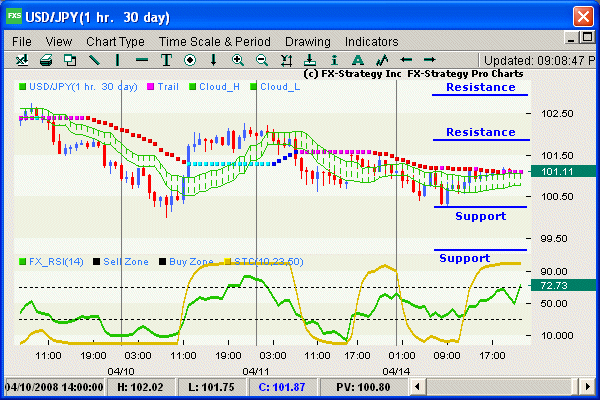600x400 pixels.
Task: Click the copy chart windows icon
Action: (x=70, y=60)
